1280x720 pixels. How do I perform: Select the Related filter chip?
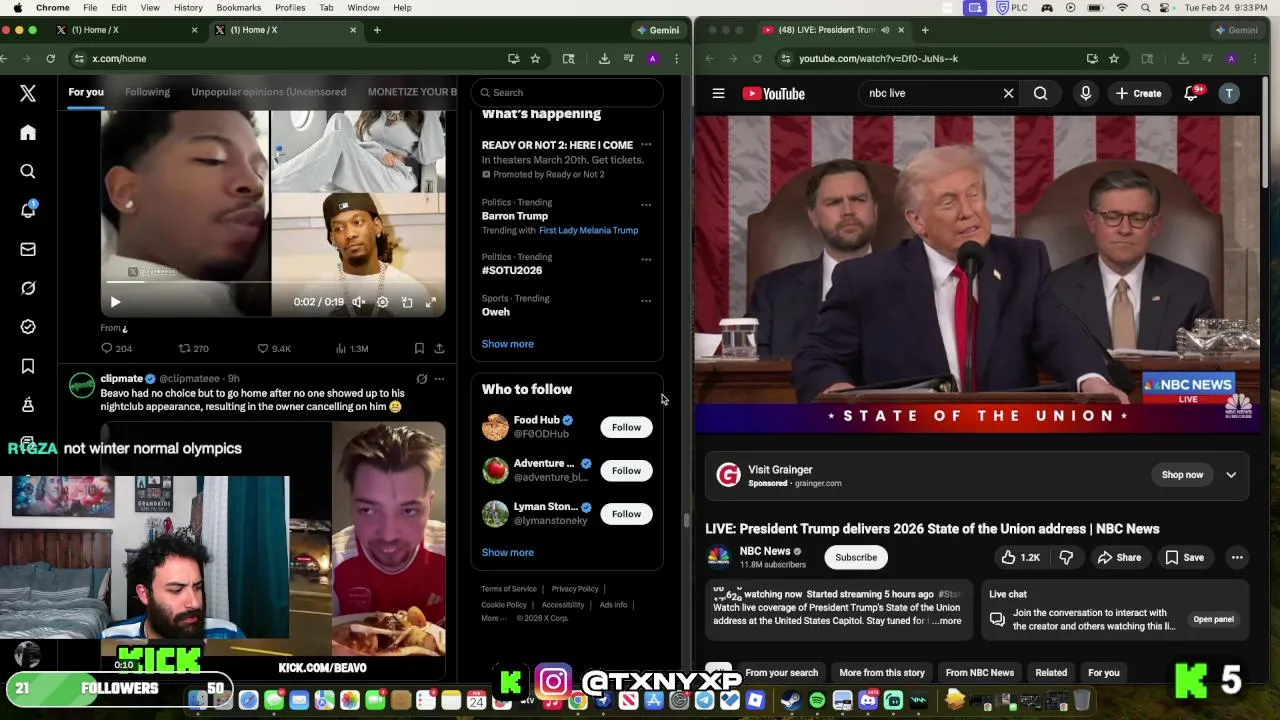[1051, 673]
